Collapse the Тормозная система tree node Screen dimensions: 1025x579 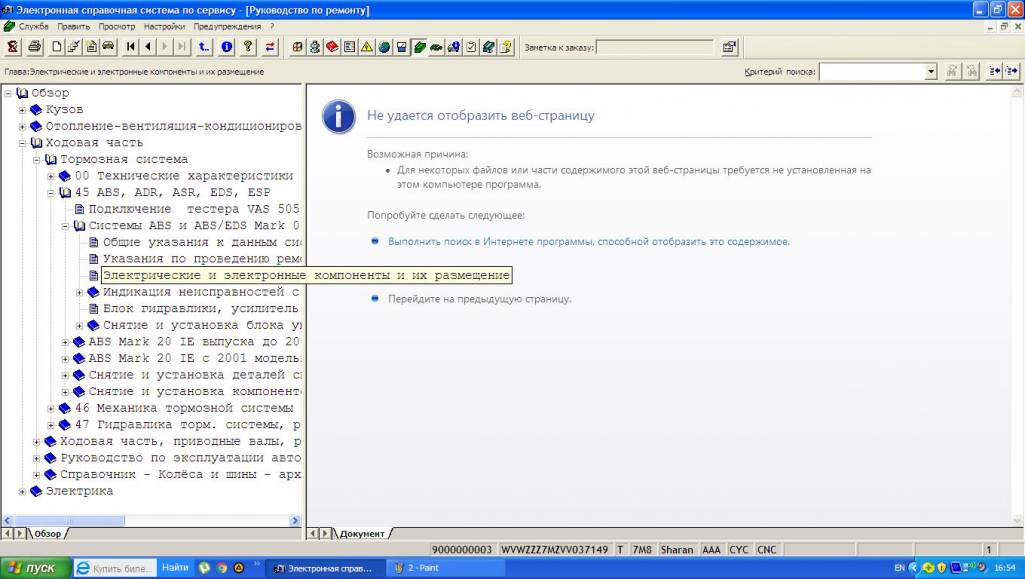[x=37, y=160]
